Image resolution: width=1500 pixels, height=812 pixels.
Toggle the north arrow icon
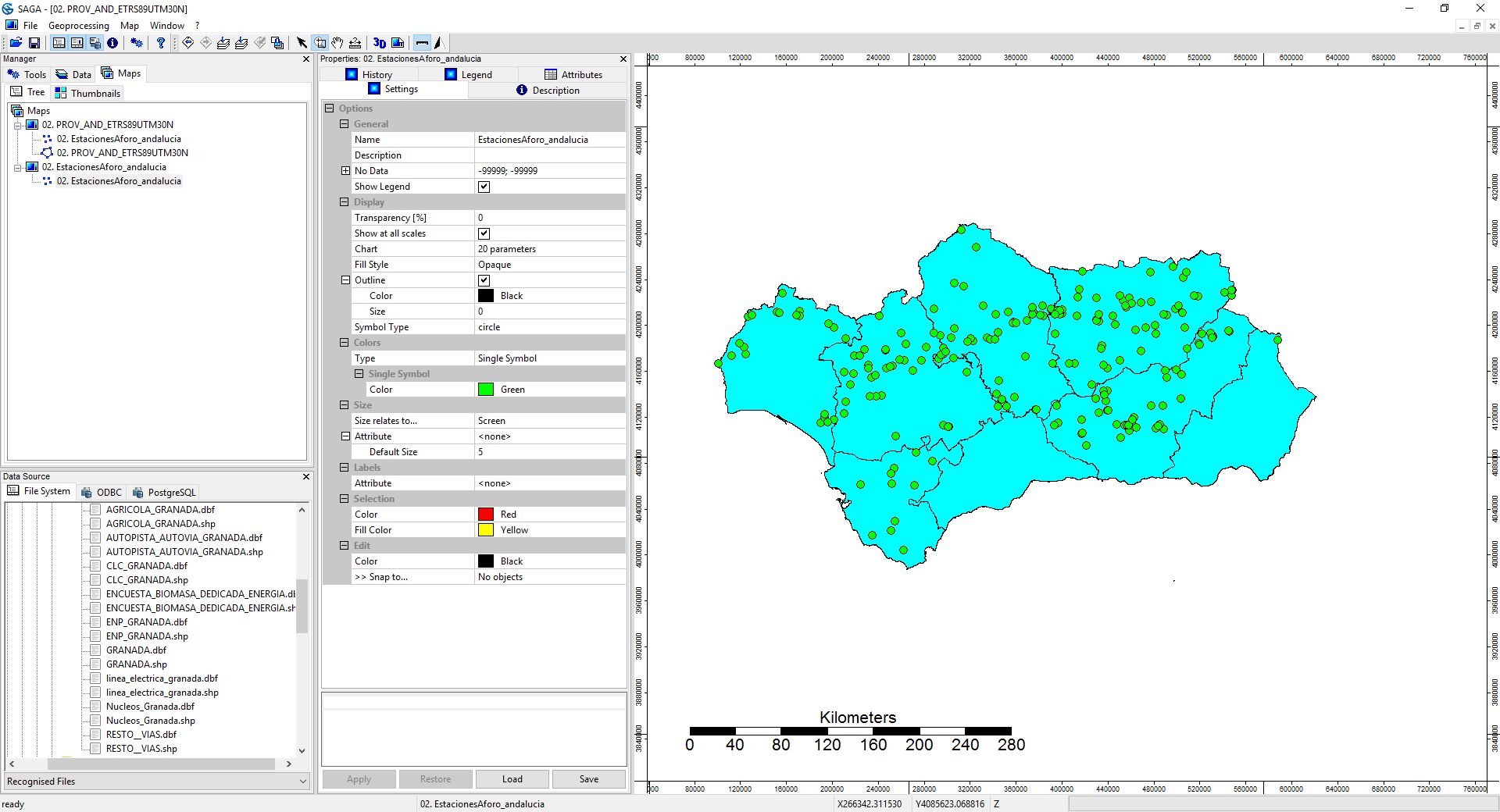pos(439,43)
